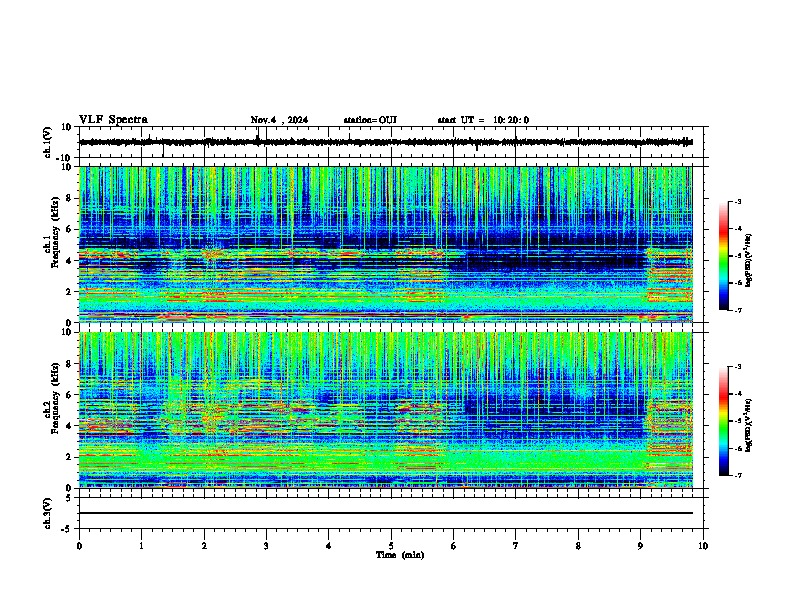Viewport: 792px width, 612px height.
Task: Click the time axis tick label "7"
Action: click(x=516, y=546)
